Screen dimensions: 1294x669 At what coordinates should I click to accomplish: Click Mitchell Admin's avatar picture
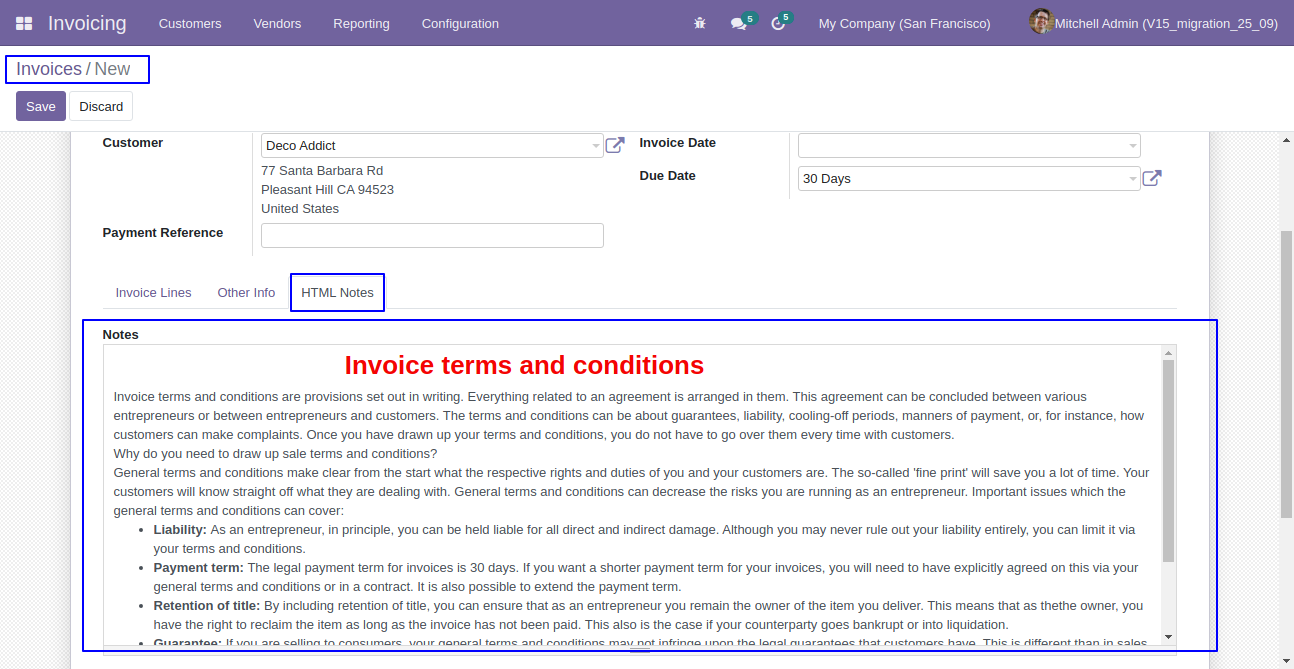pyautogui.click(x=1041, y=21)
